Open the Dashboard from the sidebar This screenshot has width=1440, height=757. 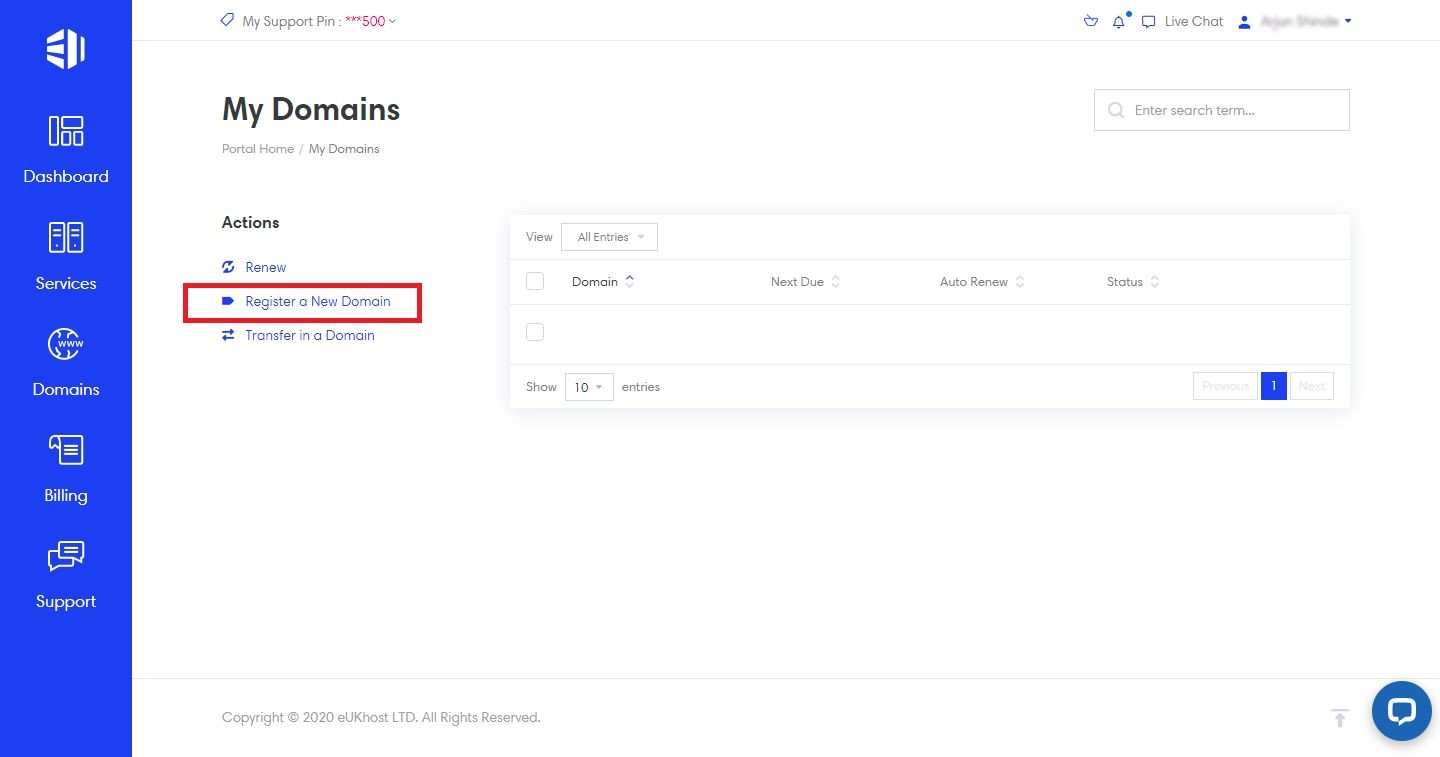pyautogui.click(x=66, y=148)
